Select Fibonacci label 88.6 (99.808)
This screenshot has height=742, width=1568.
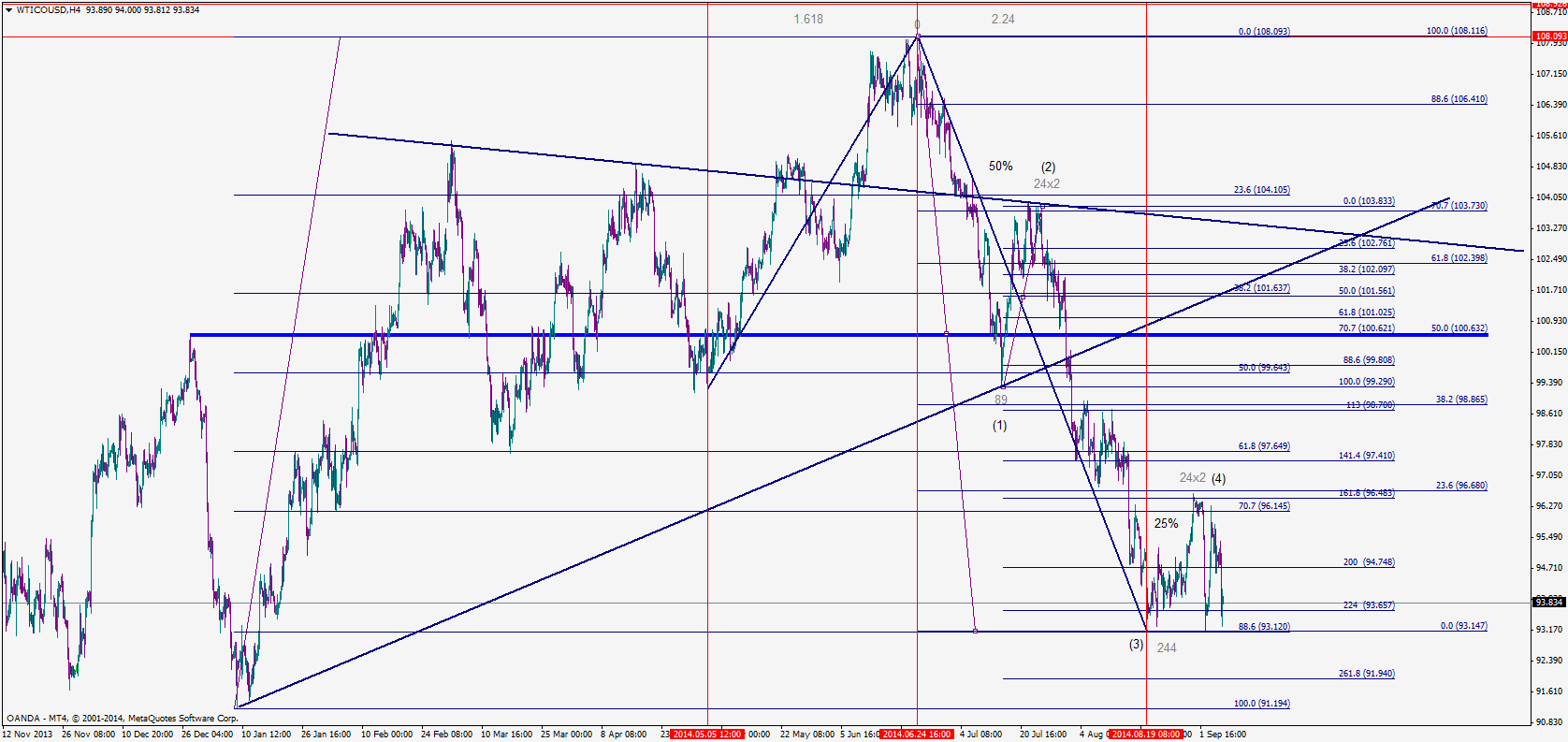click(x=1369, y=359)
